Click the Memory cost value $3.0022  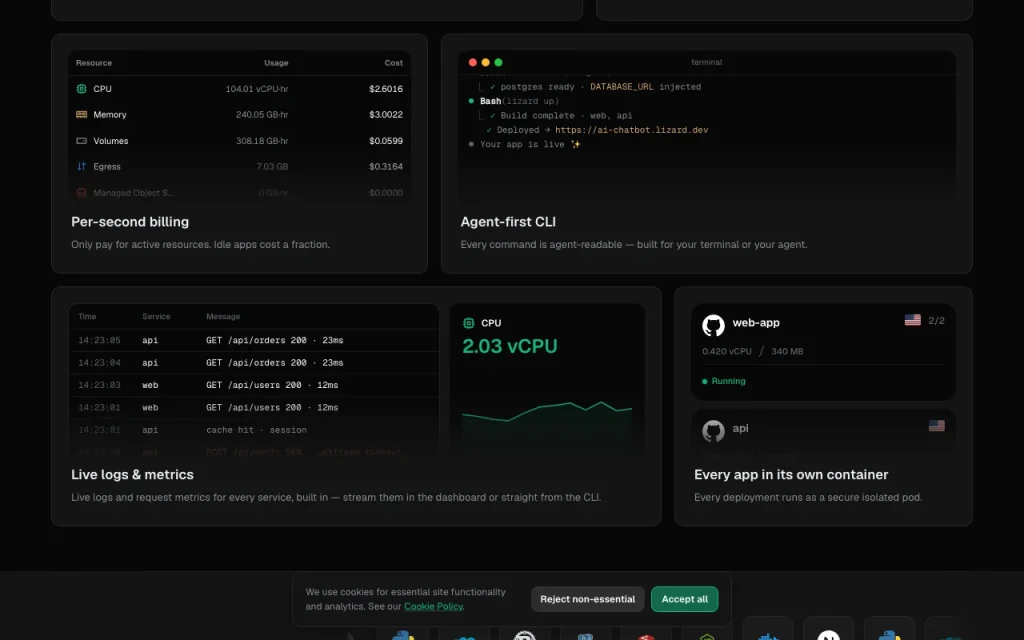coord(386,114)
